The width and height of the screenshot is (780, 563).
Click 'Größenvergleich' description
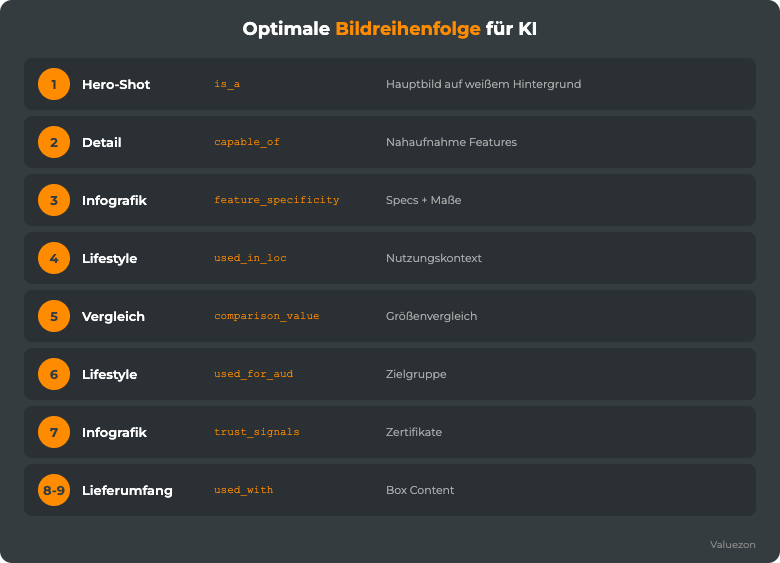point(431,316)
